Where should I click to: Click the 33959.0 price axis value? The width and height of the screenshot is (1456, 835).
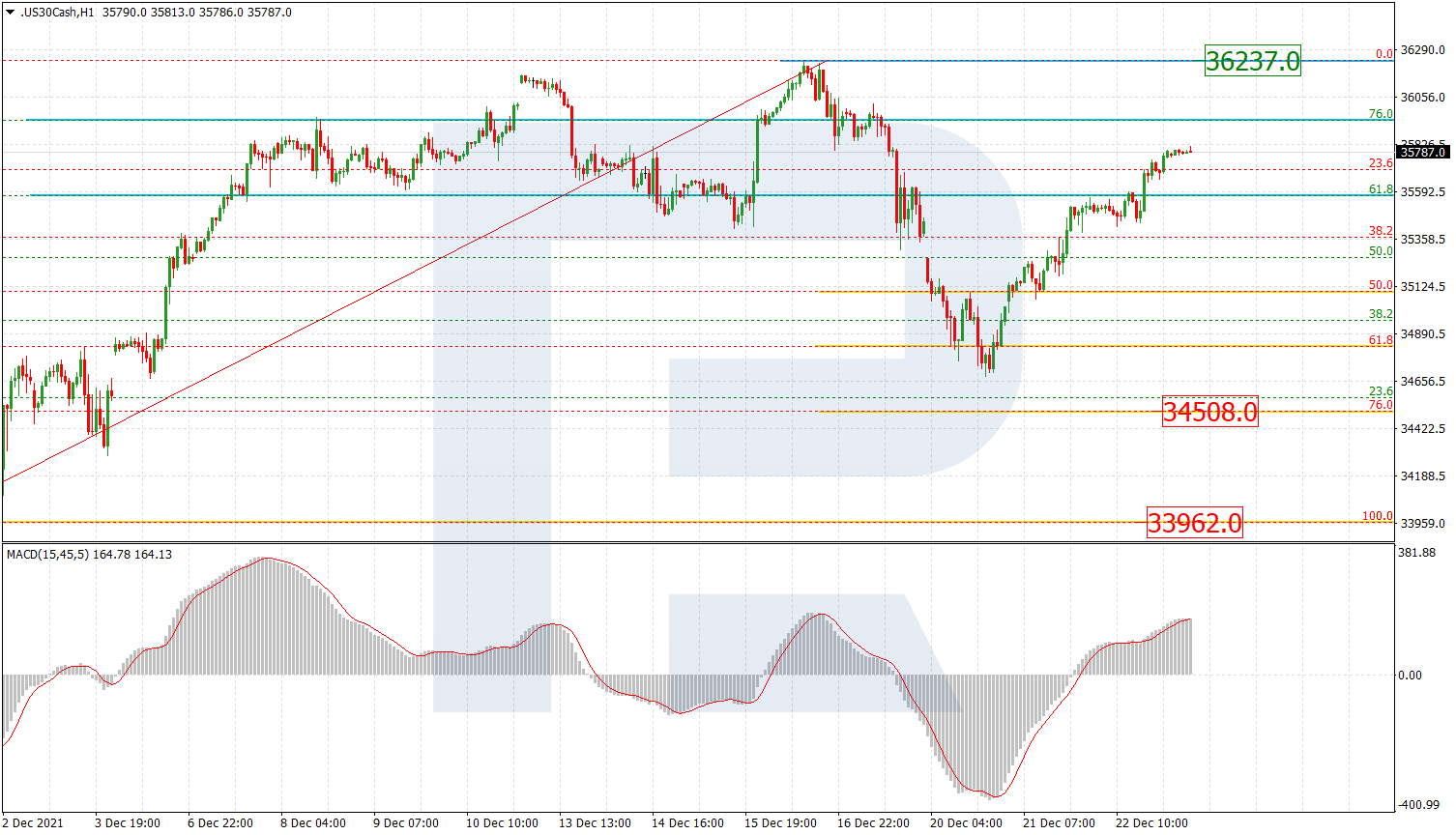[1422, 524]
